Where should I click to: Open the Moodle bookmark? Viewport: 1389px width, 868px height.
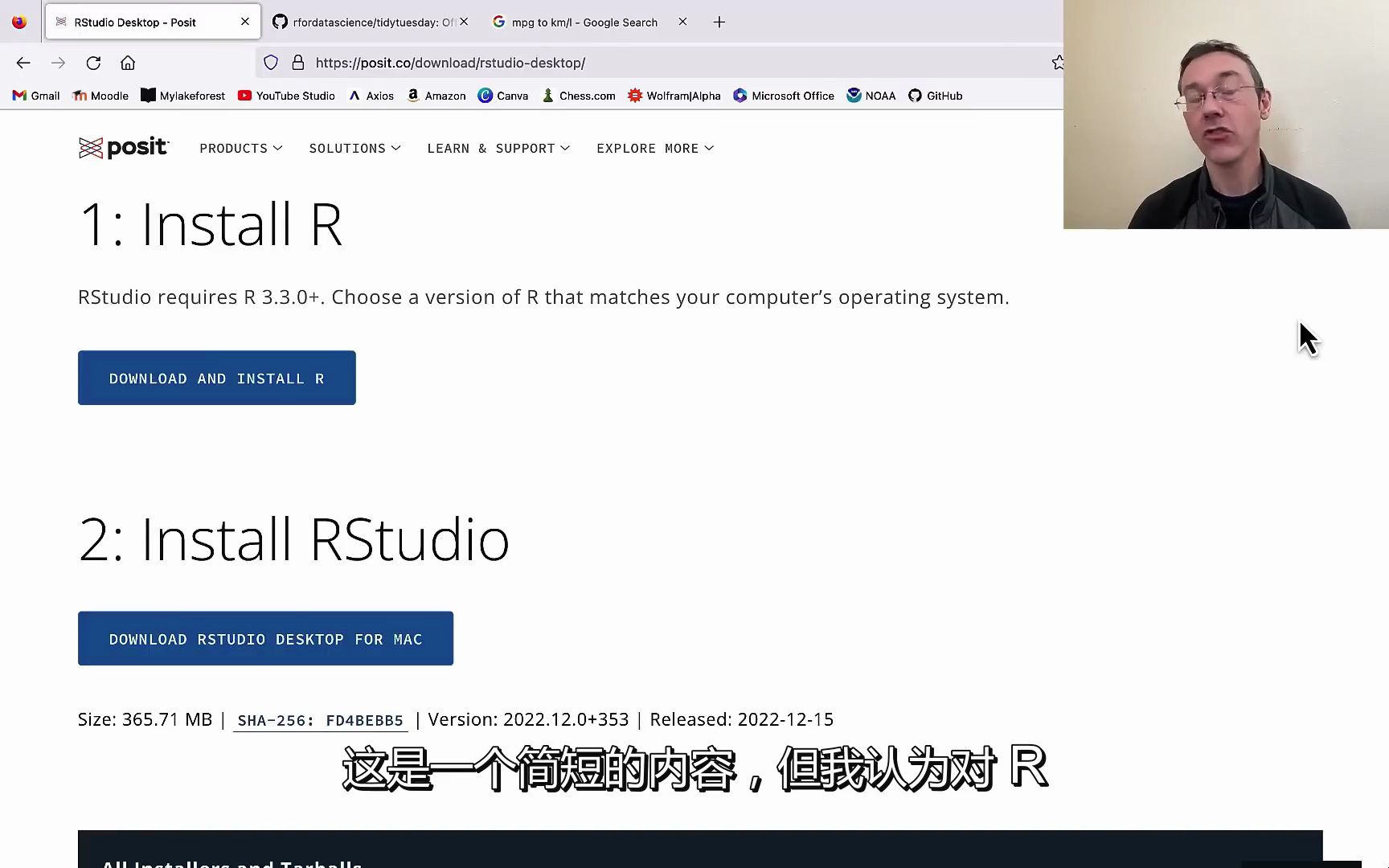tap(100, 96)
